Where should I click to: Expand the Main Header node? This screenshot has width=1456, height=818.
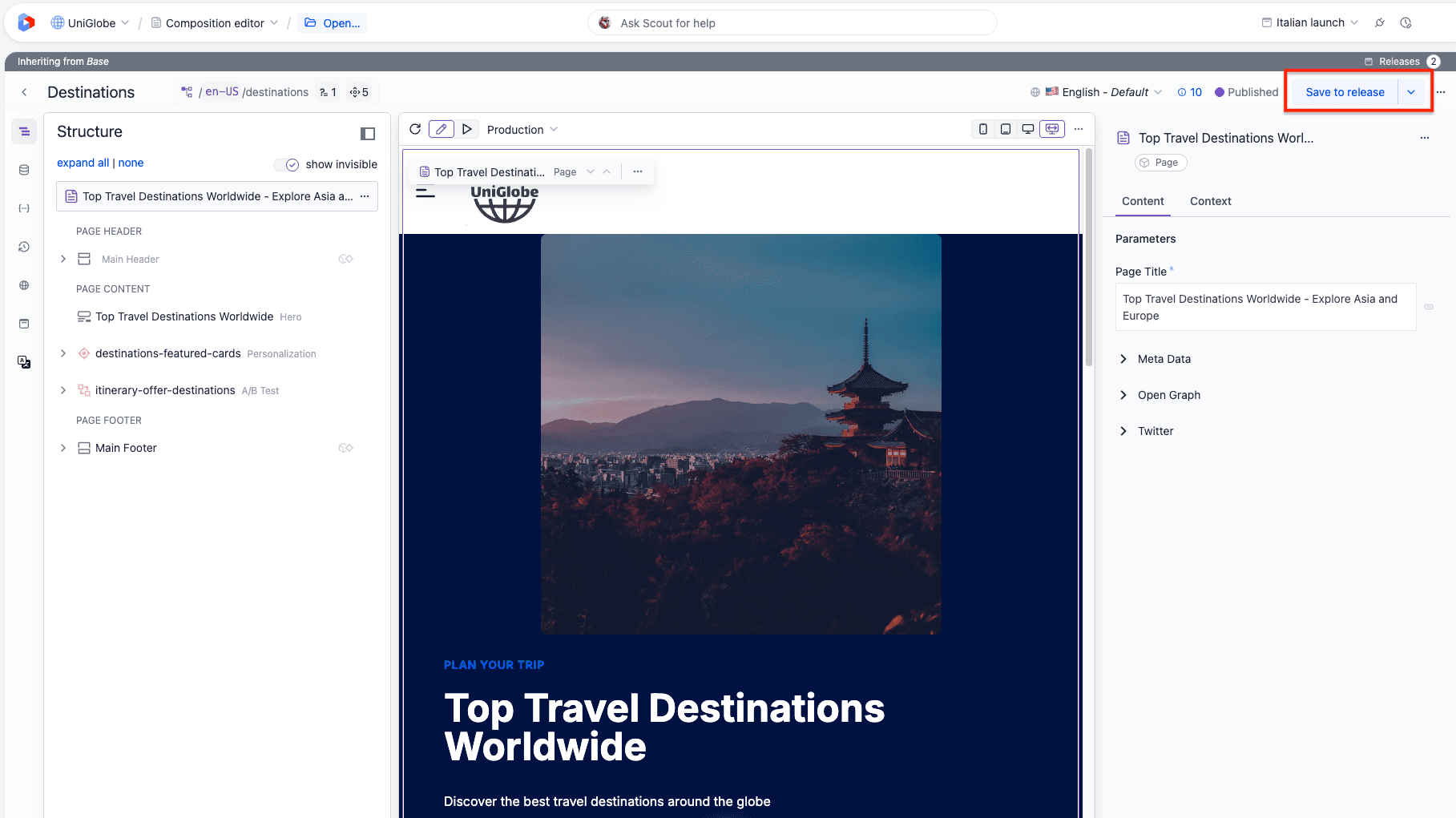pos(63,259)
